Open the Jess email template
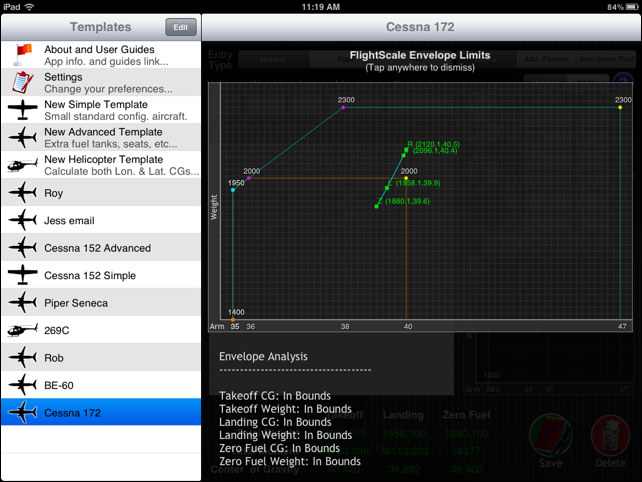642x482 pixels. click(x=100, y=220)
